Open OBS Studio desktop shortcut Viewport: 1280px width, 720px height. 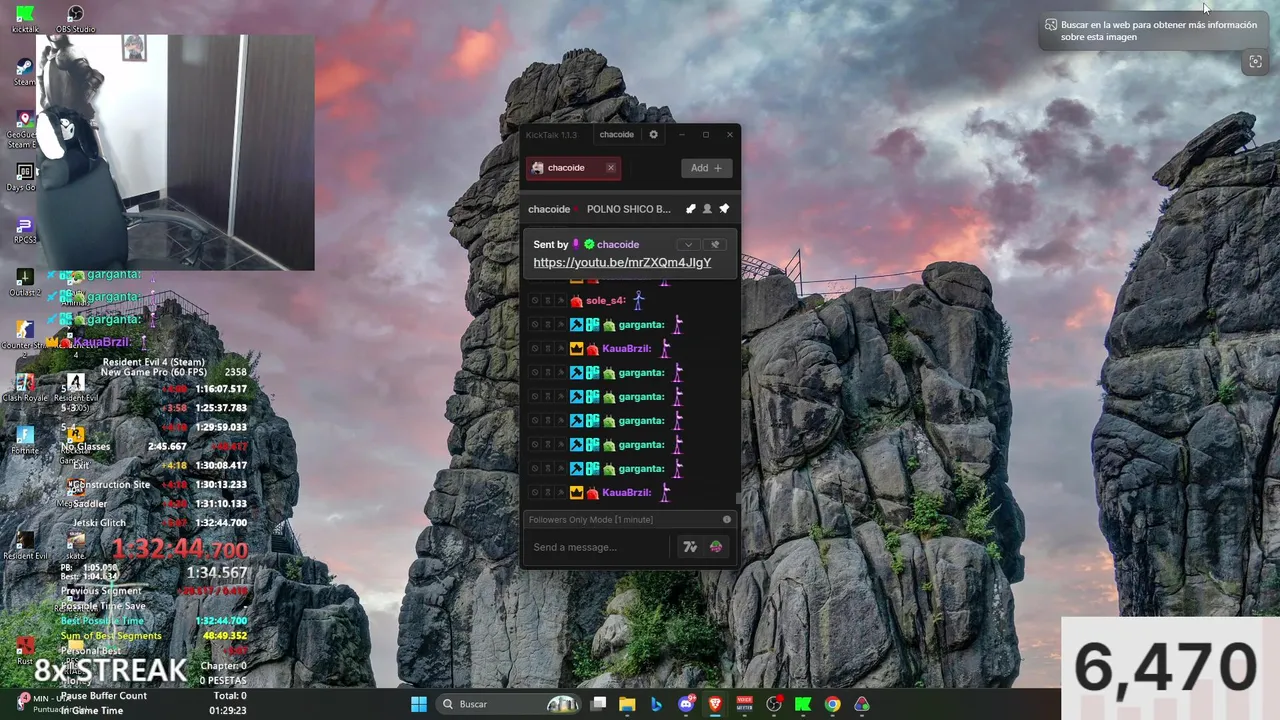point(75,18)
